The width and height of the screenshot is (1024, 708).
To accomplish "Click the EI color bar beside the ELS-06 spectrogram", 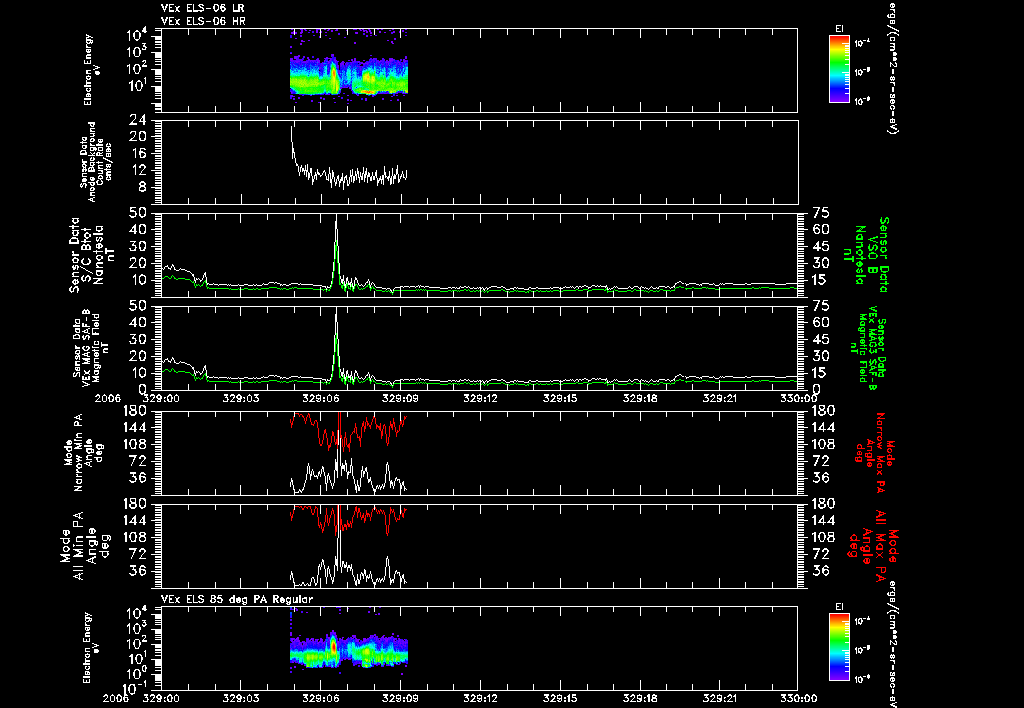I will coord(839,69).
